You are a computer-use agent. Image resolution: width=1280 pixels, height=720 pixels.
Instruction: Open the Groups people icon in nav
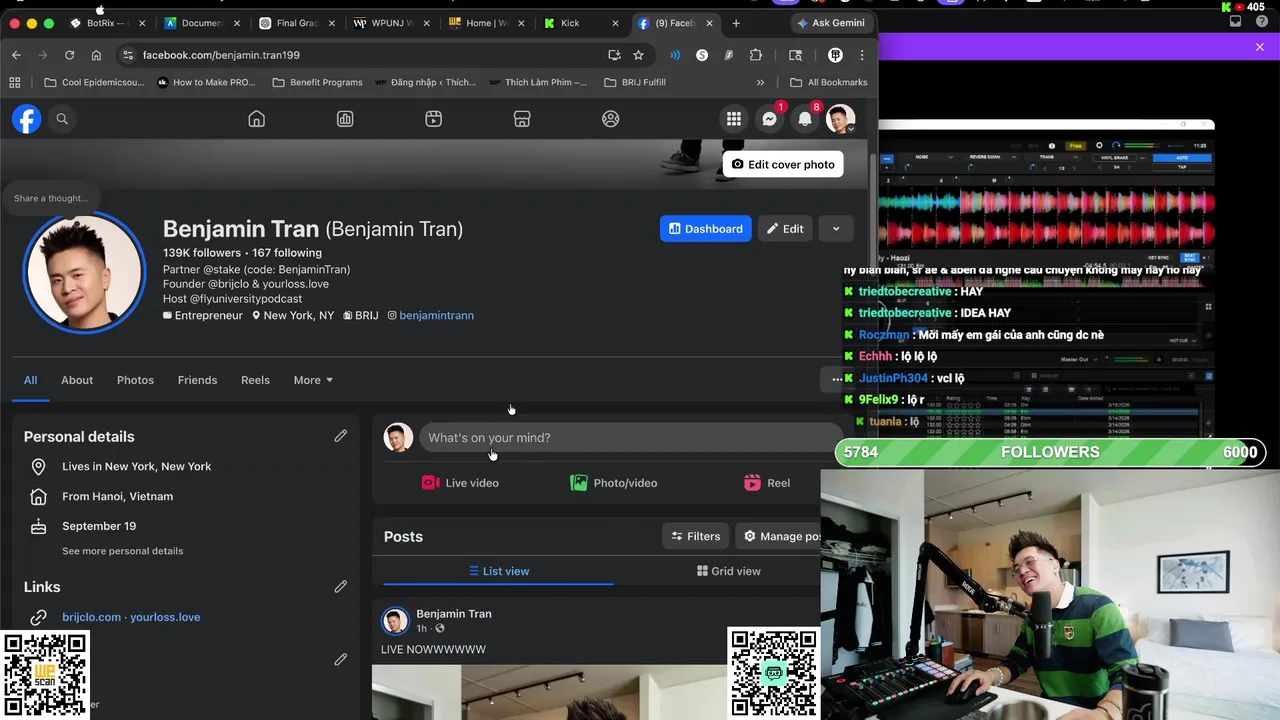point(611,119)
